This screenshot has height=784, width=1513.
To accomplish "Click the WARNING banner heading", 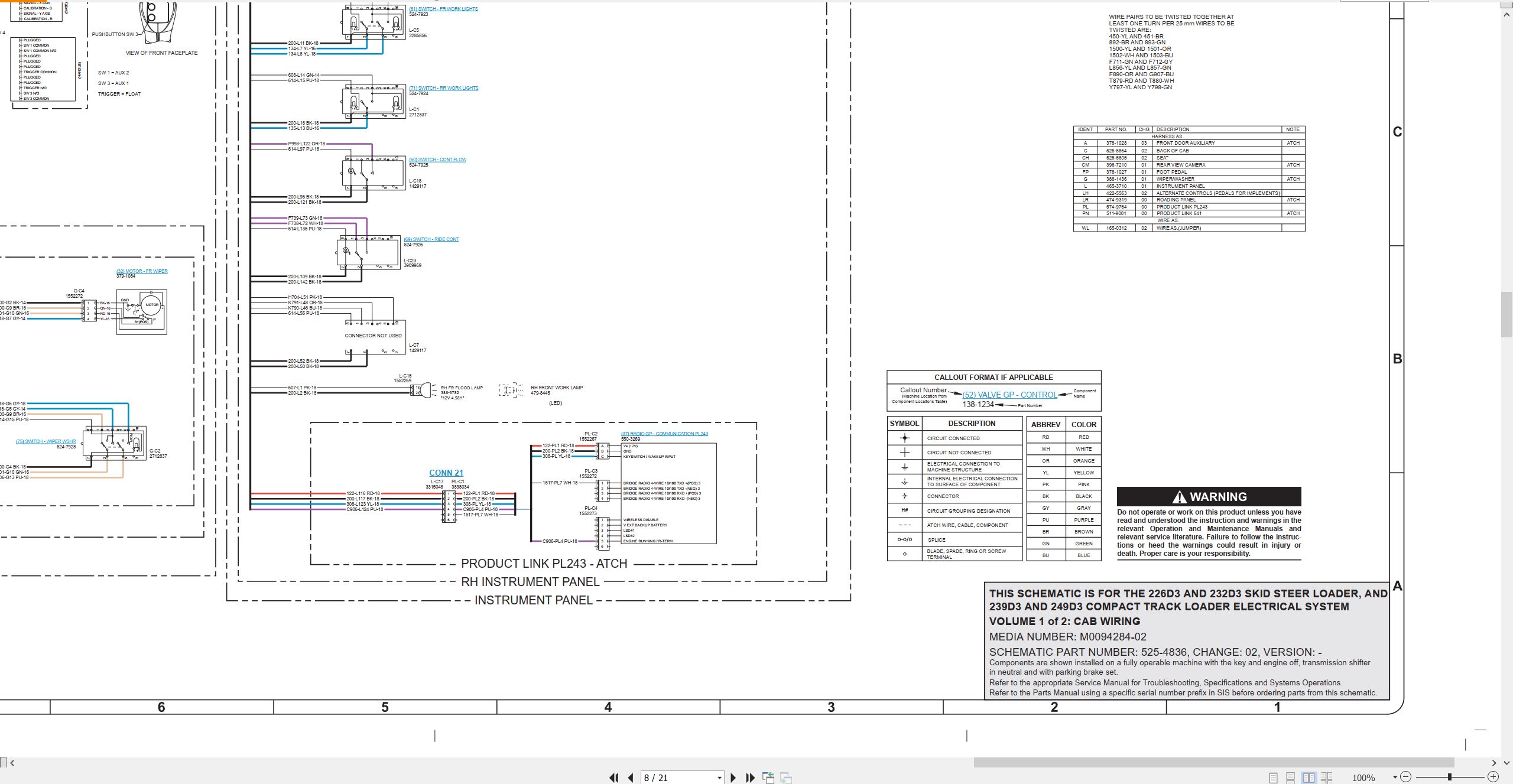I will 1209,497.
